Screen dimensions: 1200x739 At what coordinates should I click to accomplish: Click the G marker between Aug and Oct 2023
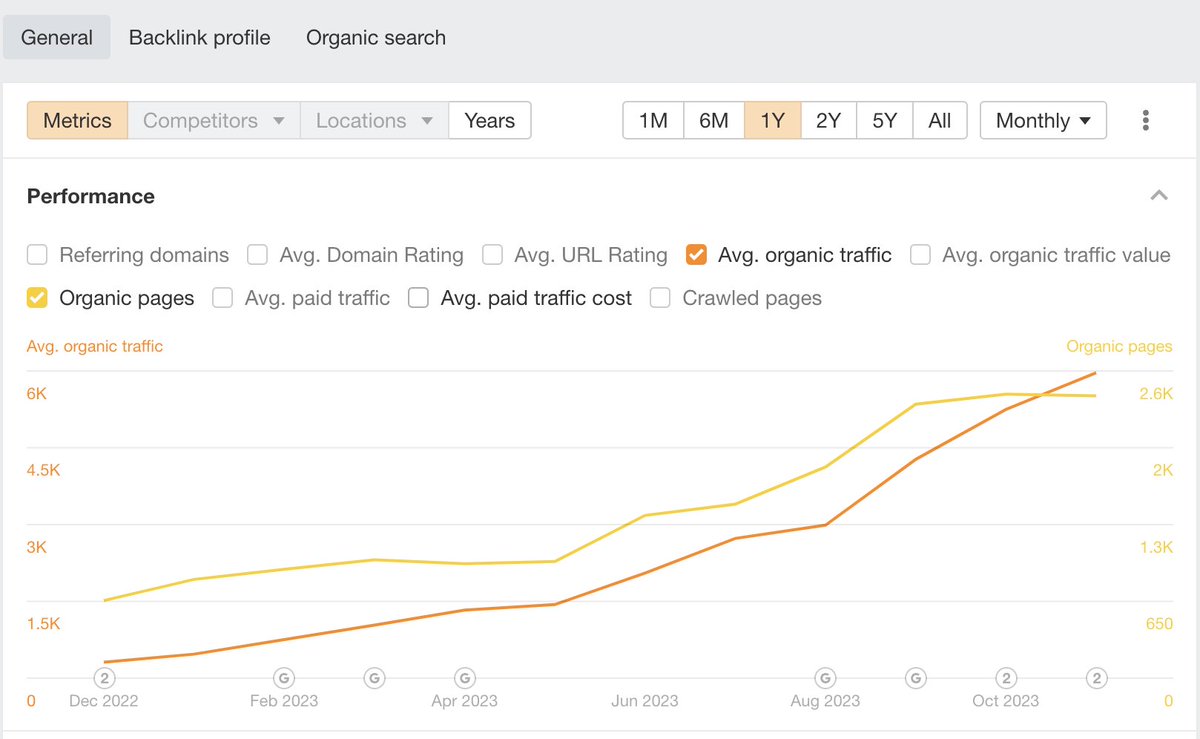point(915,677)
